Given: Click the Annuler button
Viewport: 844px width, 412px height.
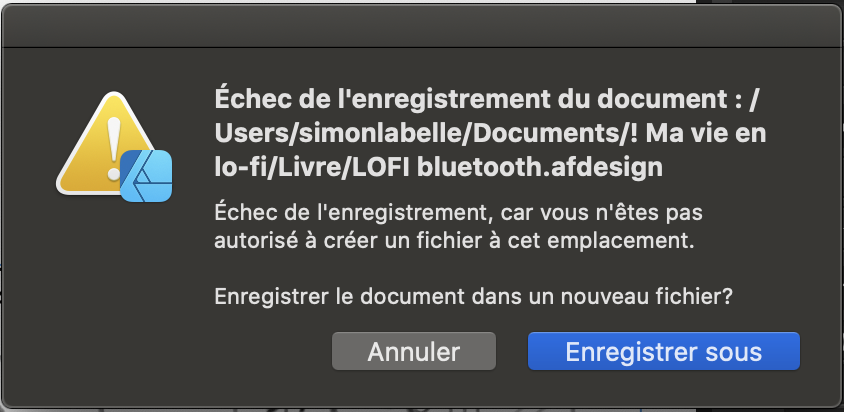Looking at the screenshot, I should click(413, 351).
